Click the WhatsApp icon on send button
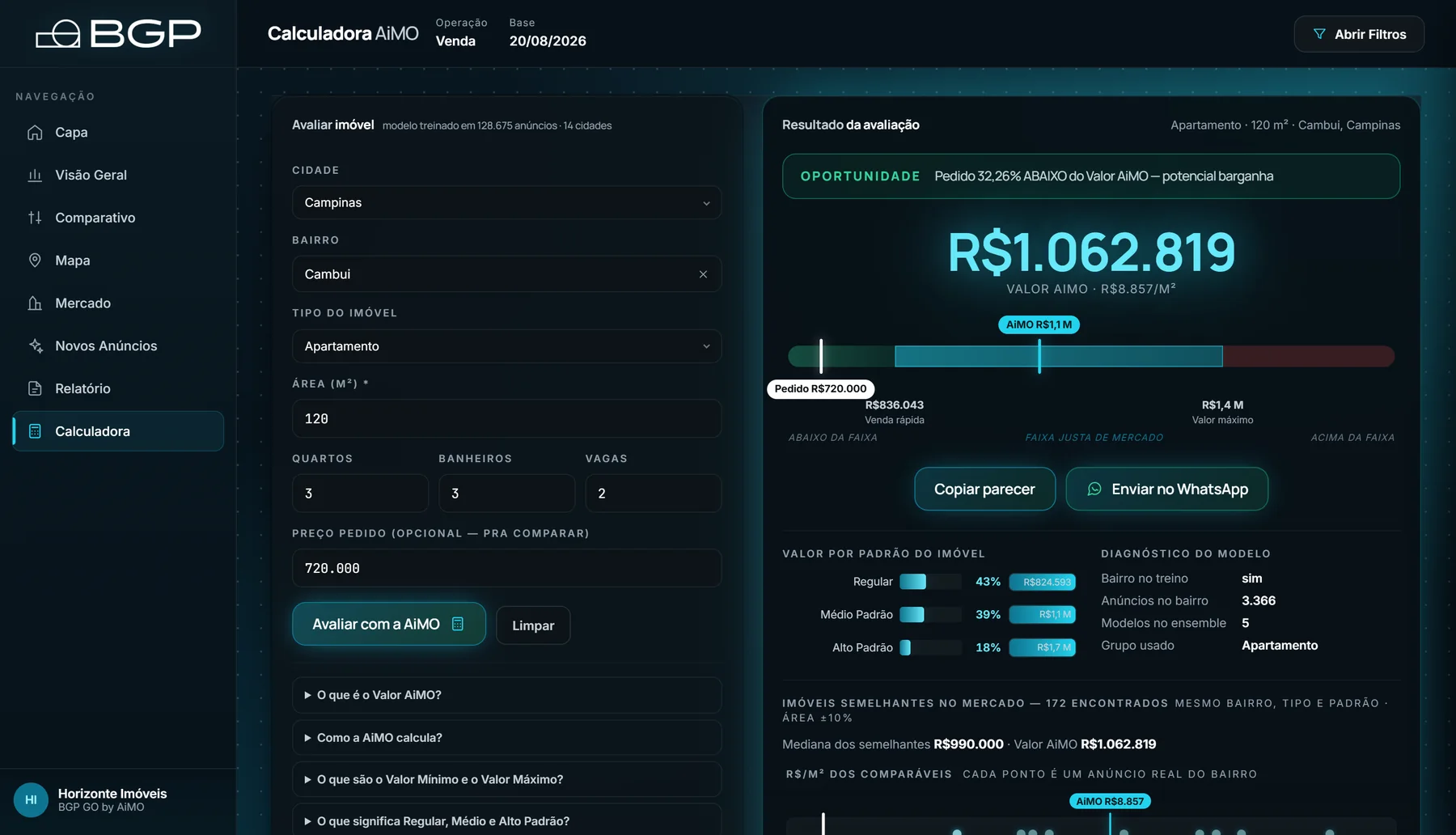Image resolution: width=1456 pixels, height=835 pixels. click(1094, 489)
